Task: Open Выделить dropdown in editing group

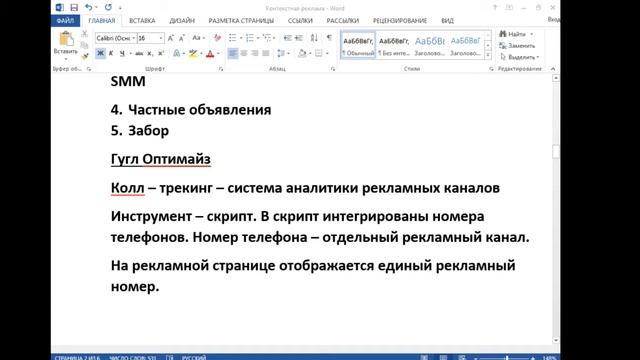Action: coord(520,57)
